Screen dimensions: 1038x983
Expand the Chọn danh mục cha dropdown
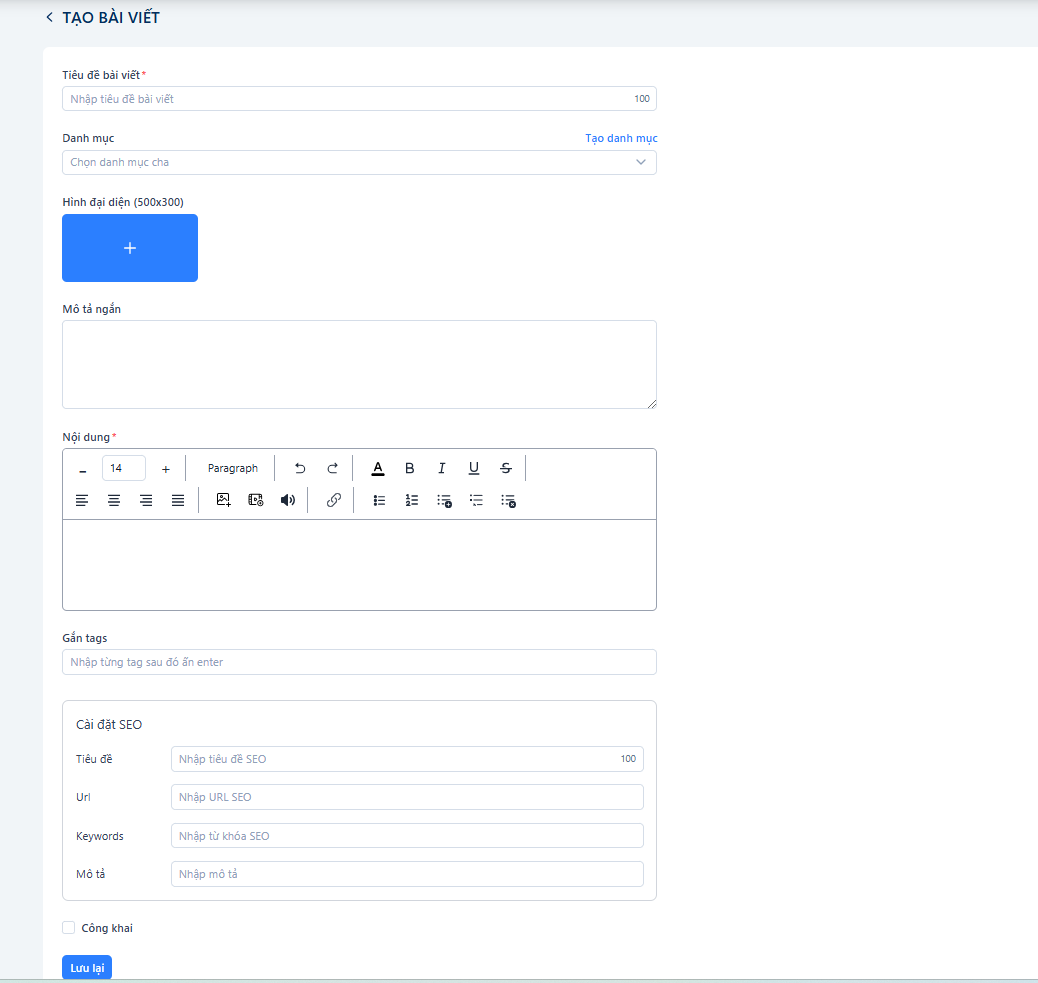(359, 162)
